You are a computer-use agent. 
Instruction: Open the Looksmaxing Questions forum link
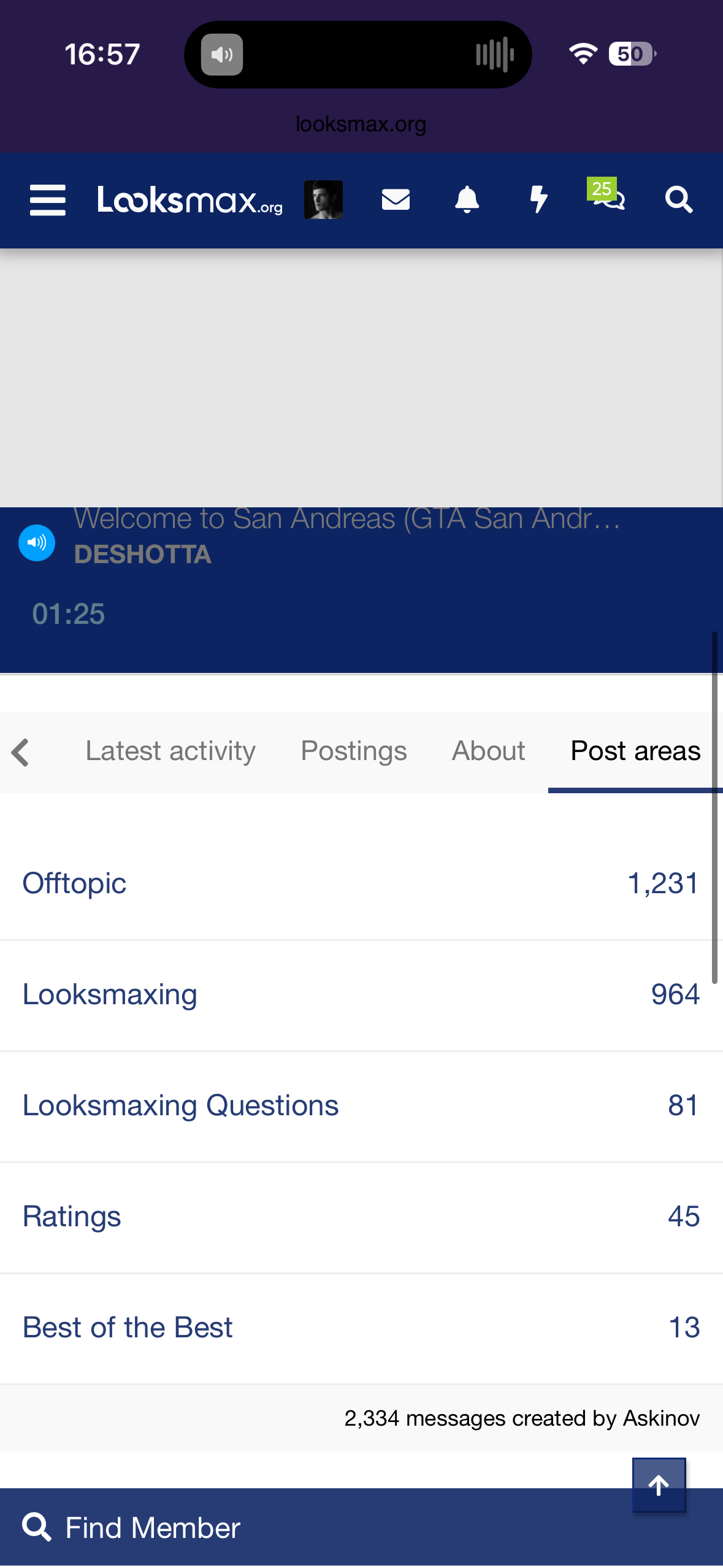180,1106
